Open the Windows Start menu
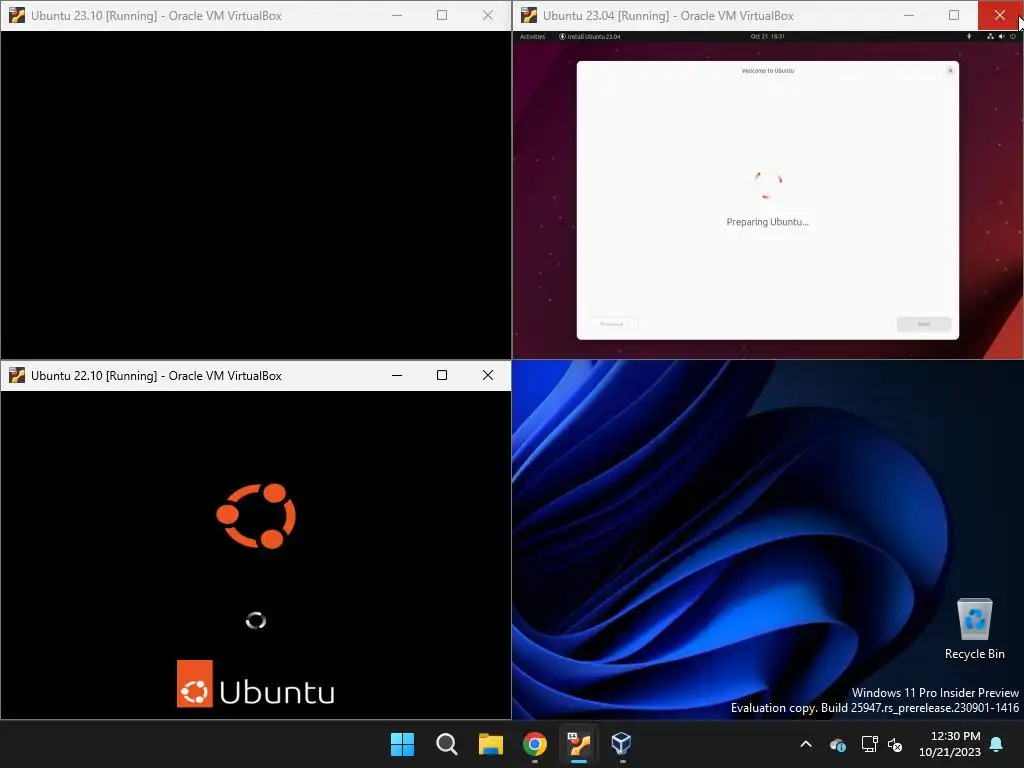 (x=402, y=744)
